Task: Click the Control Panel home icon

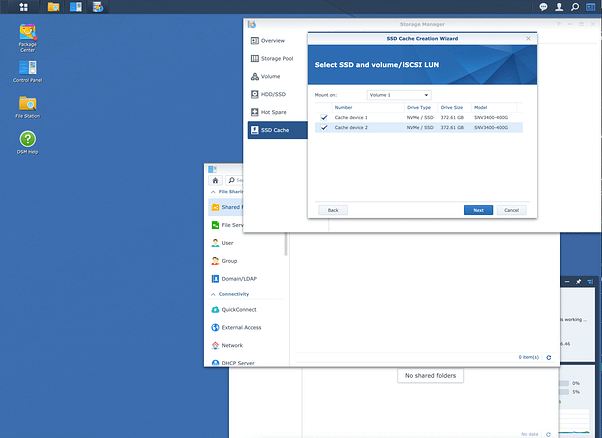Action: 216,180
